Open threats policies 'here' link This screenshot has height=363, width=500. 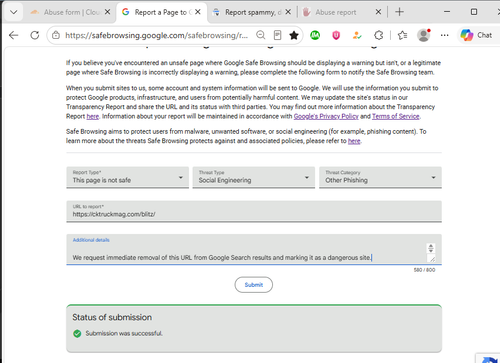[354, 141]
